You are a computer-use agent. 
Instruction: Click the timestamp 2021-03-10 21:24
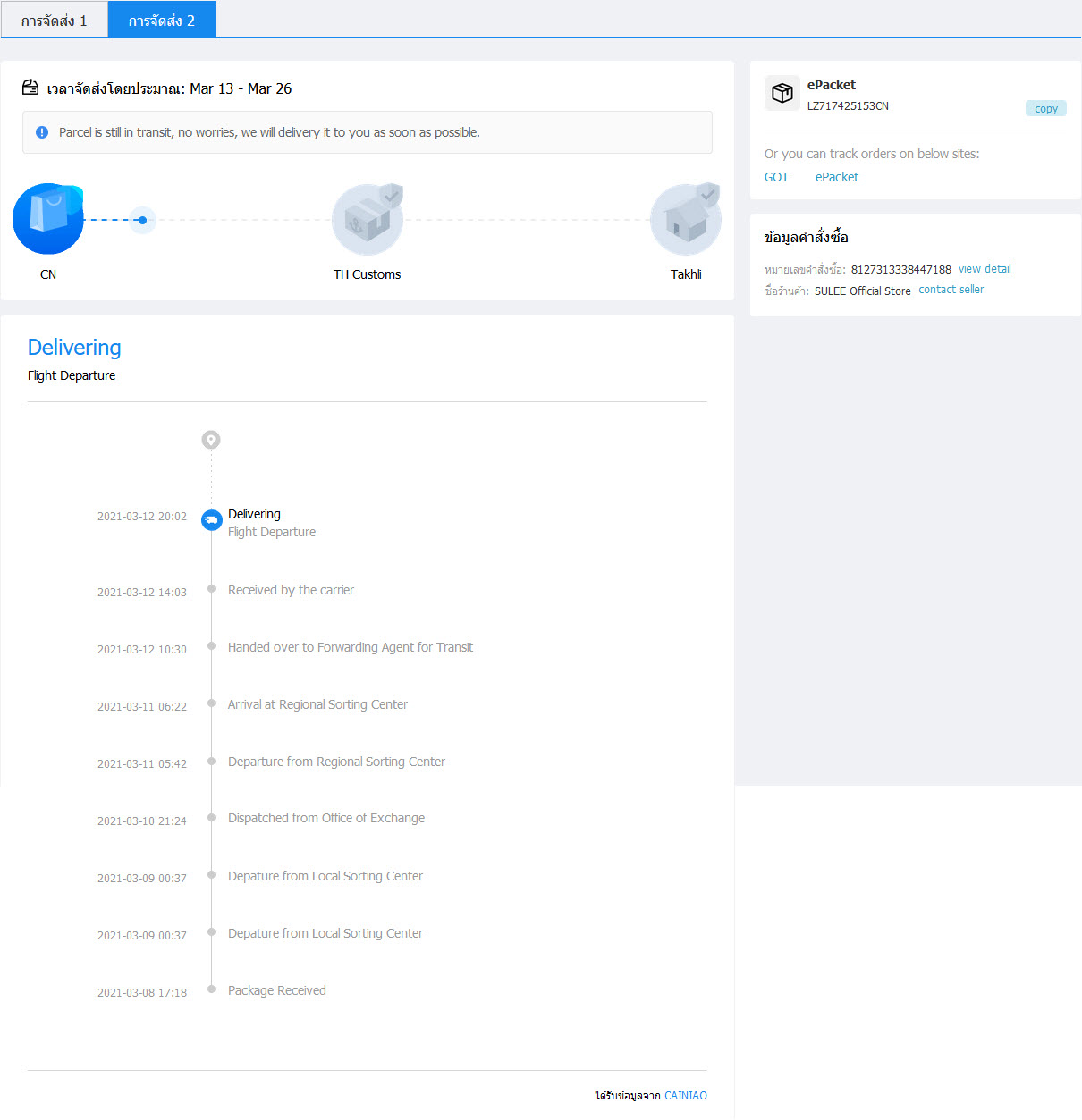[142, 821]
